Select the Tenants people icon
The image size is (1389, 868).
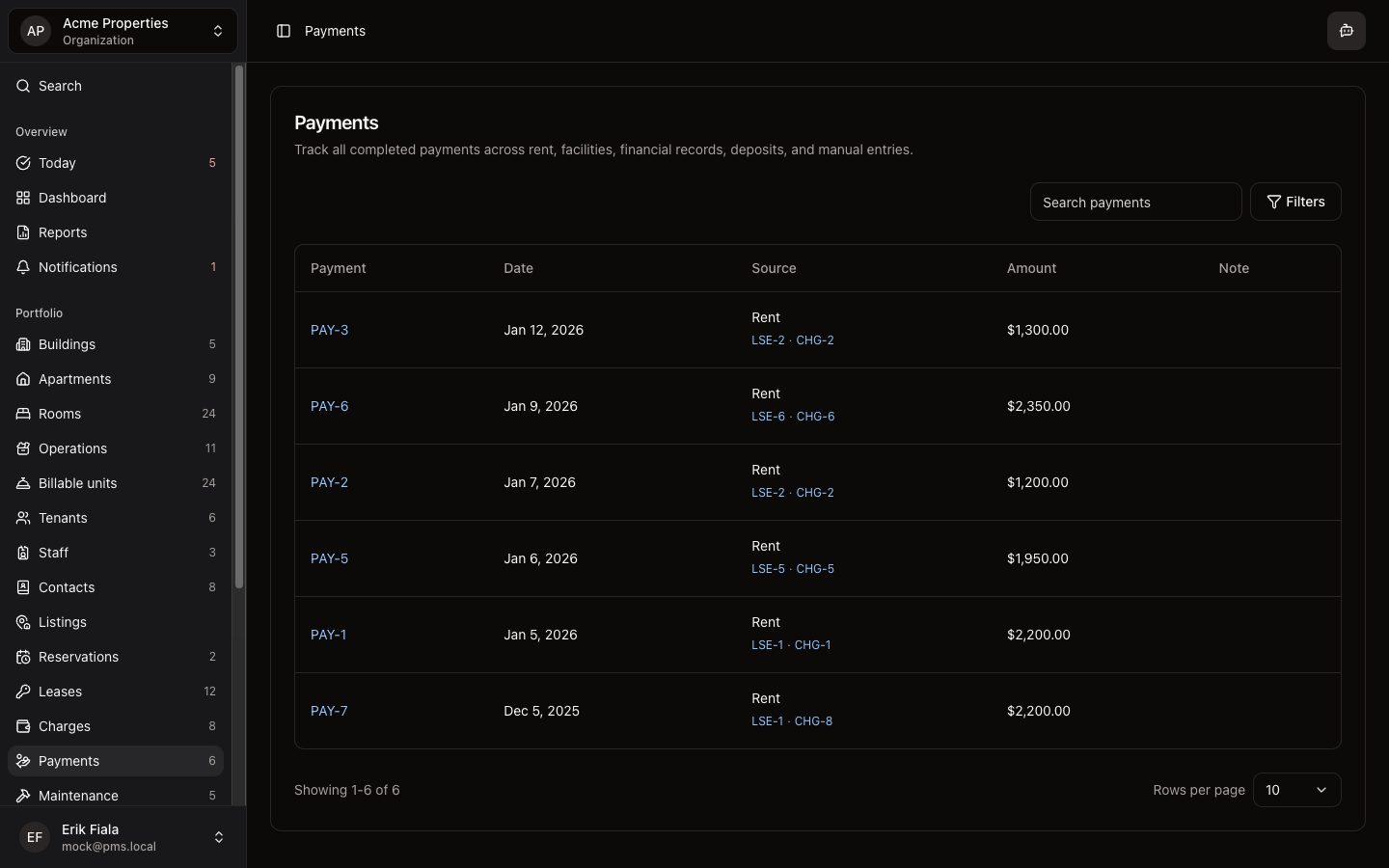tap(22, 518)
